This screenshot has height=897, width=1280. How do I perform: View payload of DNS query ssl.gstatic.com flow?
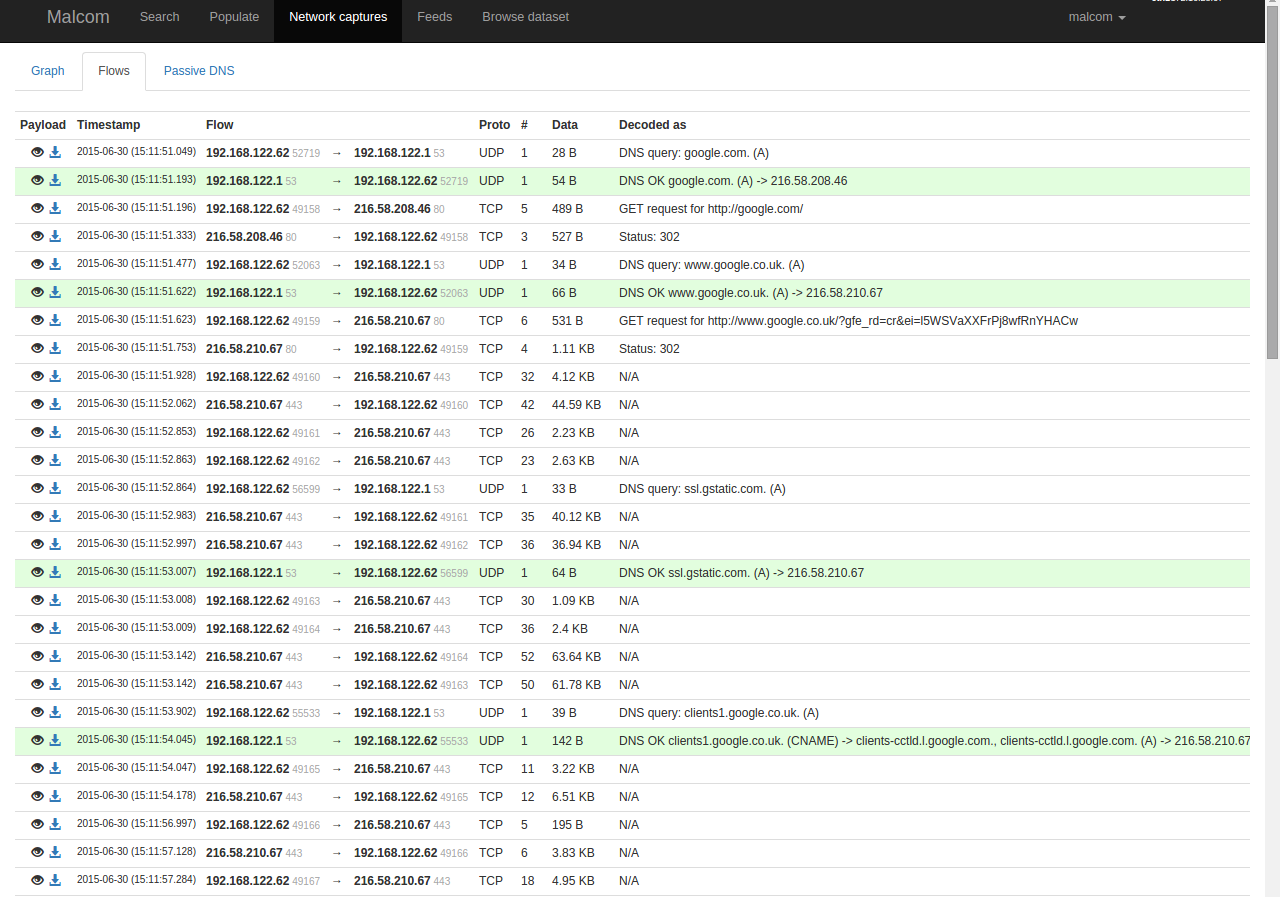[37, 488]
